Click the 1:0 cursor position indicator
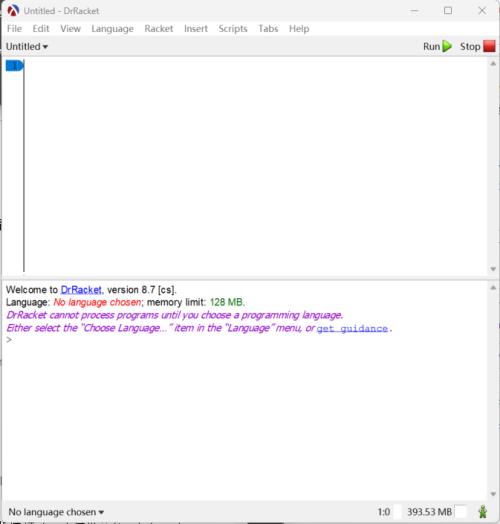The height and width of the screenshot is (524, 500). pos(384,512)
